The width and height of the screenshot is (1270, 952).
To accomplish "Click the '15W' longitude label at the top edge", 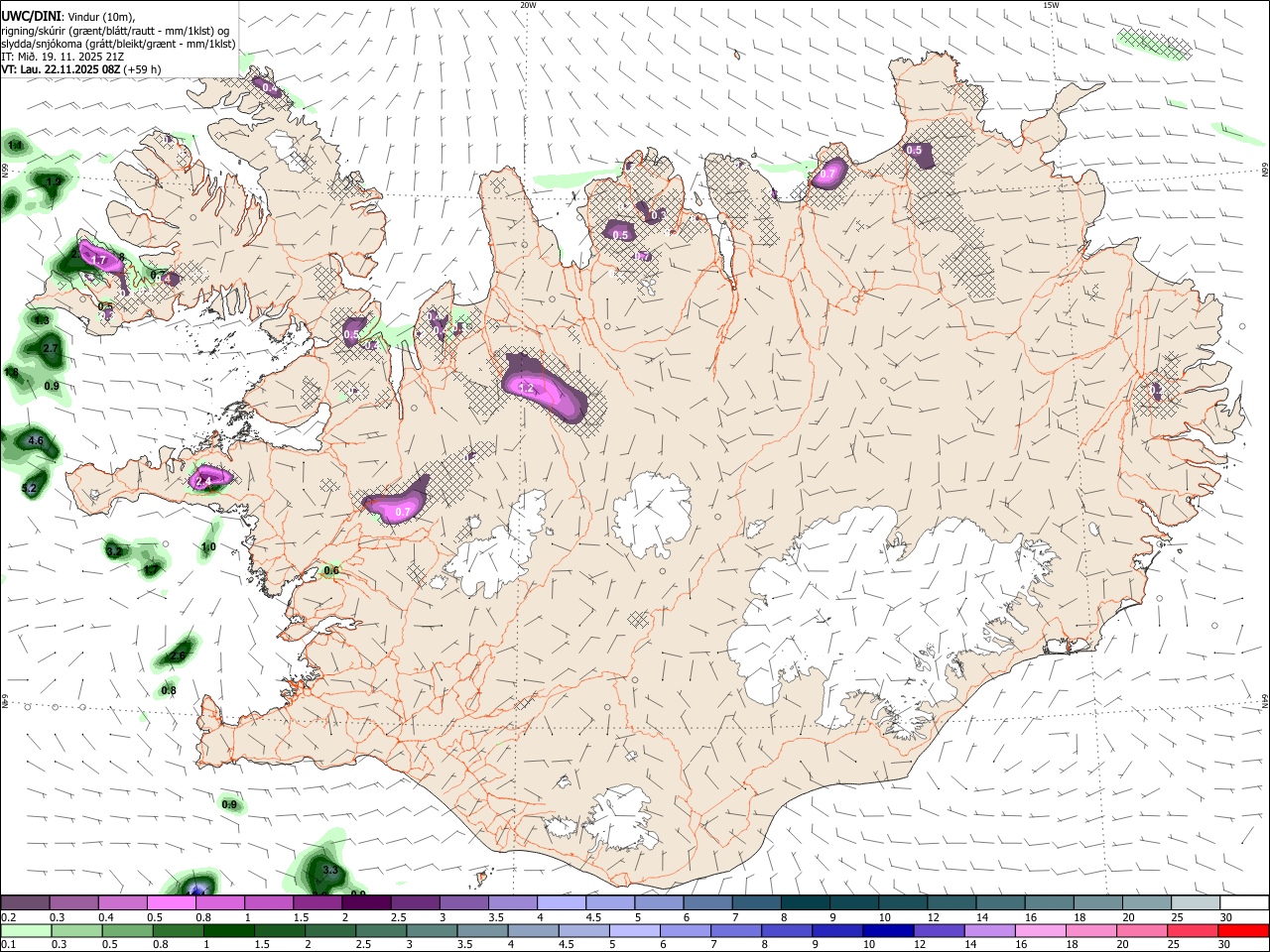I will click(x=1051, y=5).
